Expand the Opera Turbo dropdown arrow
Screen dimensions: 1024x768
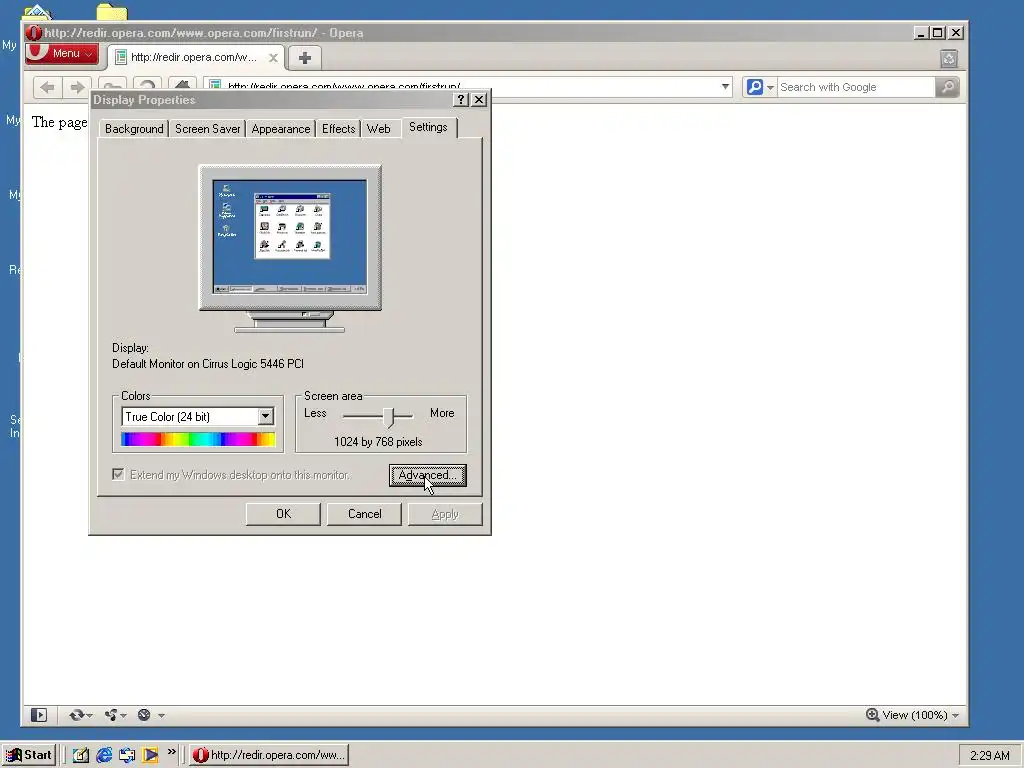click(x=161, y=716)
